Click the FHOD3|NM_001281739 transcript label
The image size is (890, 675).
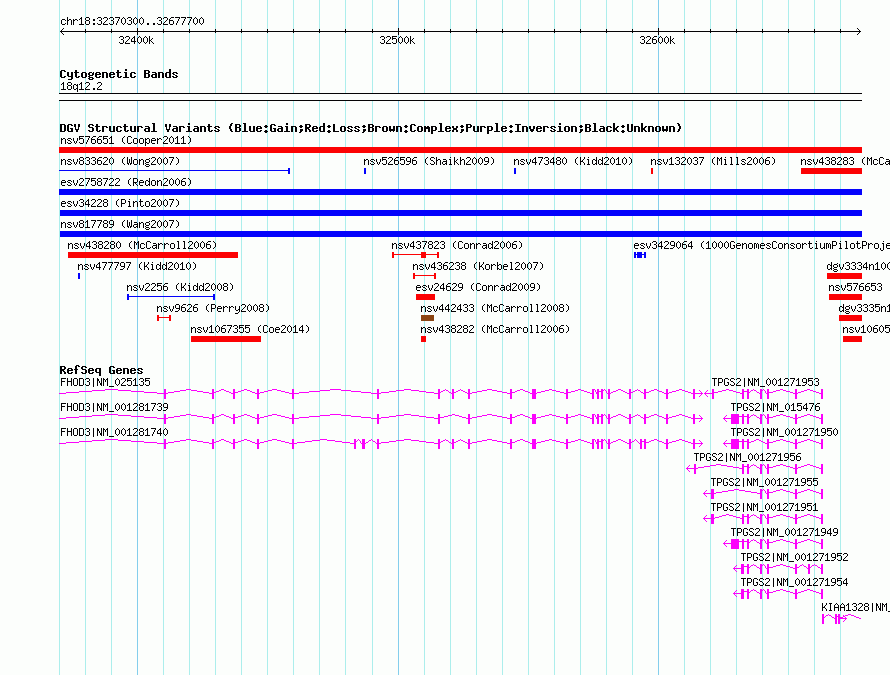(114, 407)
